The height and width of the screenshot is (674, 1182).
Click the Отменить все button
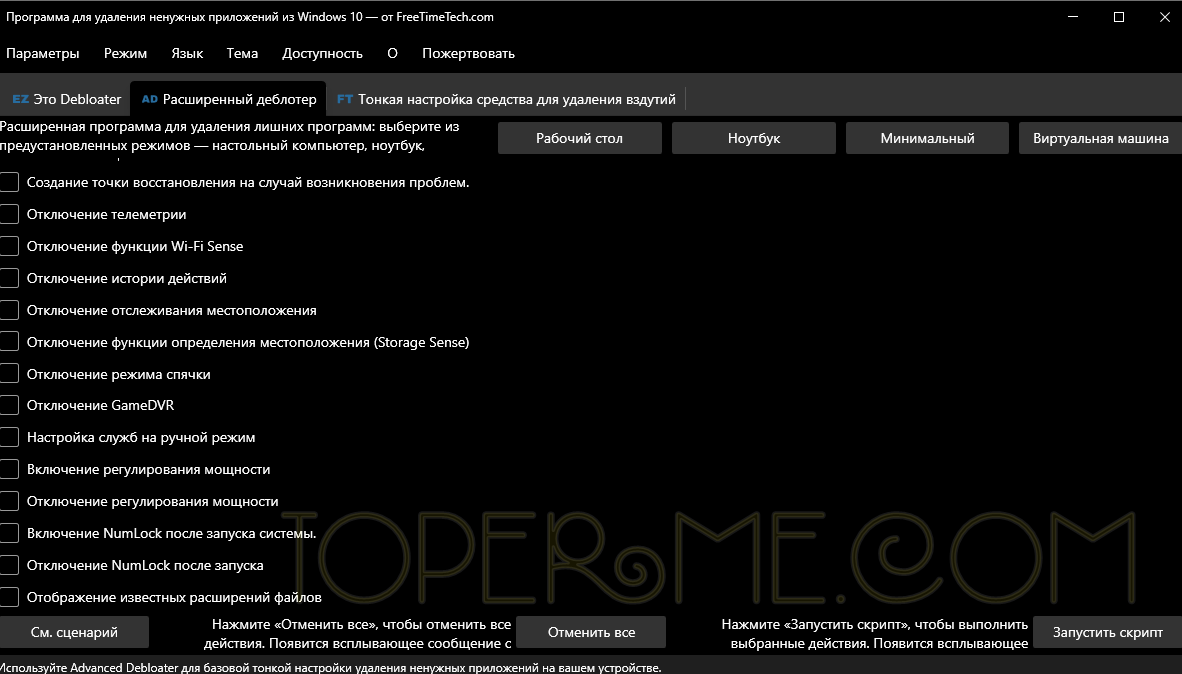[592, 633]
